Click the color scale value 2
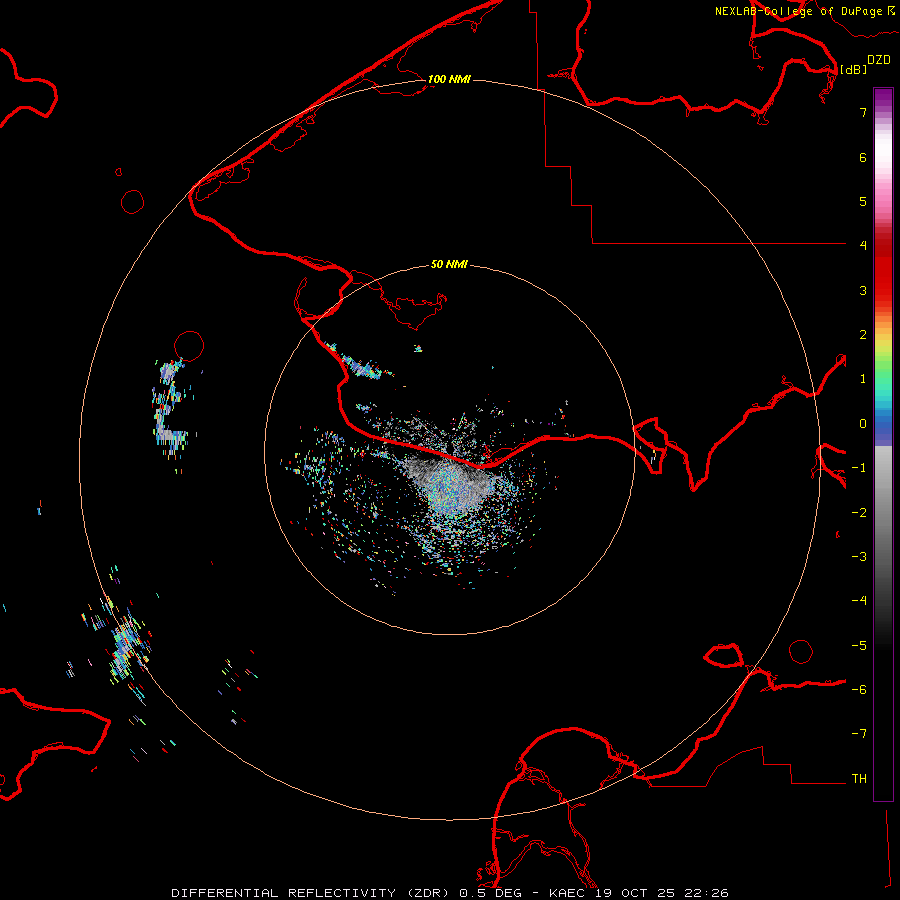The image size is (900, 900). click(863, 335)
